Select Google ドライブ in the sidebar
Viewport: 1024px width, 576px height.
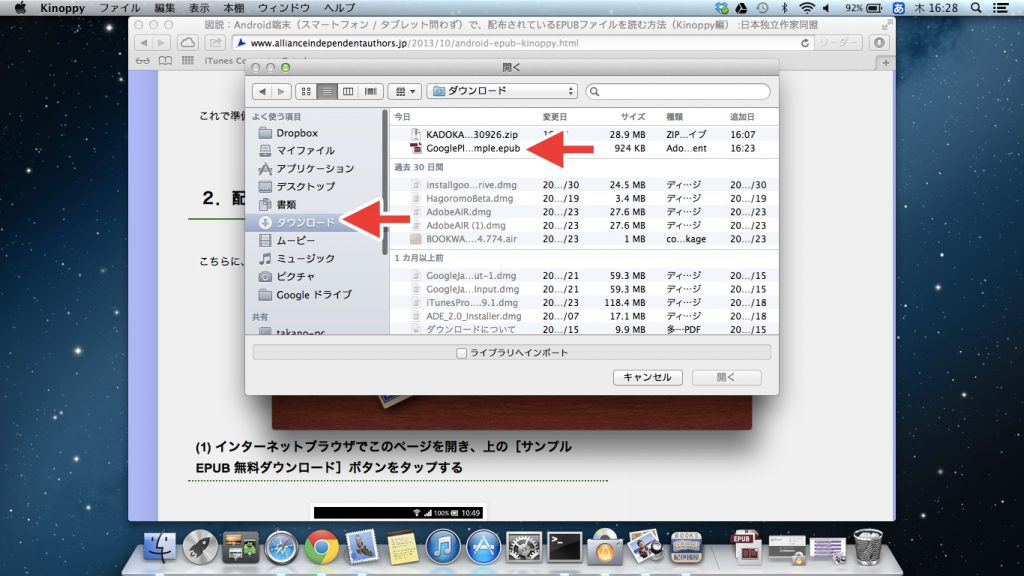coord(316,295)
